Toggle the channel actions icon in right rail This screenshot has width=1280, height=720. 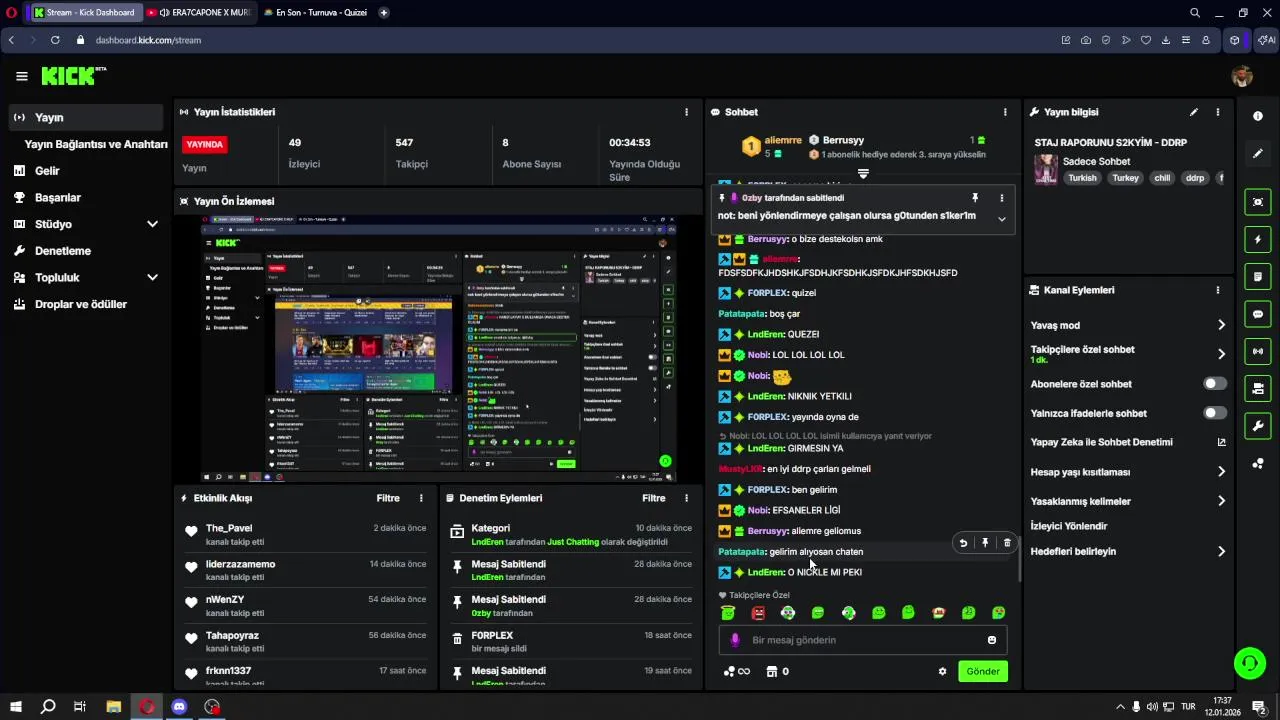click(1258, 388)
